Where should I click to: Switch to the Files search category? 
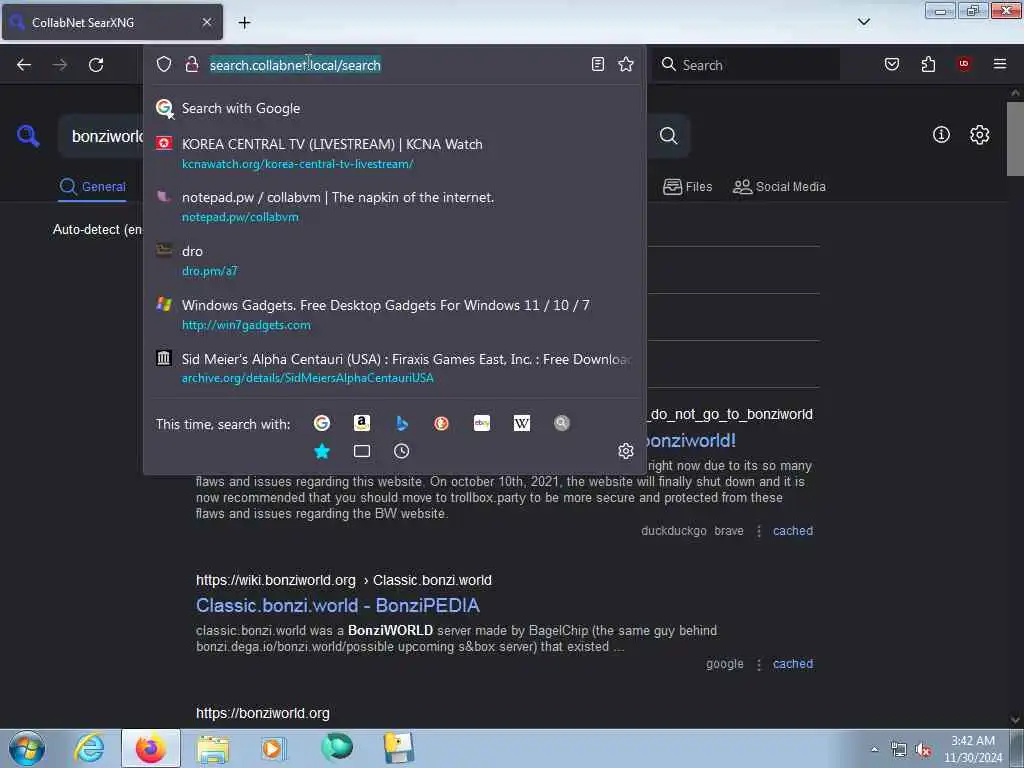click(687, 187)
